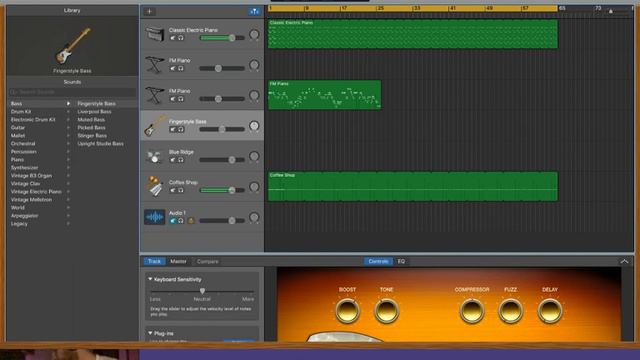640x360 pixels.
Task: Expand Drum Kit category in library
Action: 68,111
